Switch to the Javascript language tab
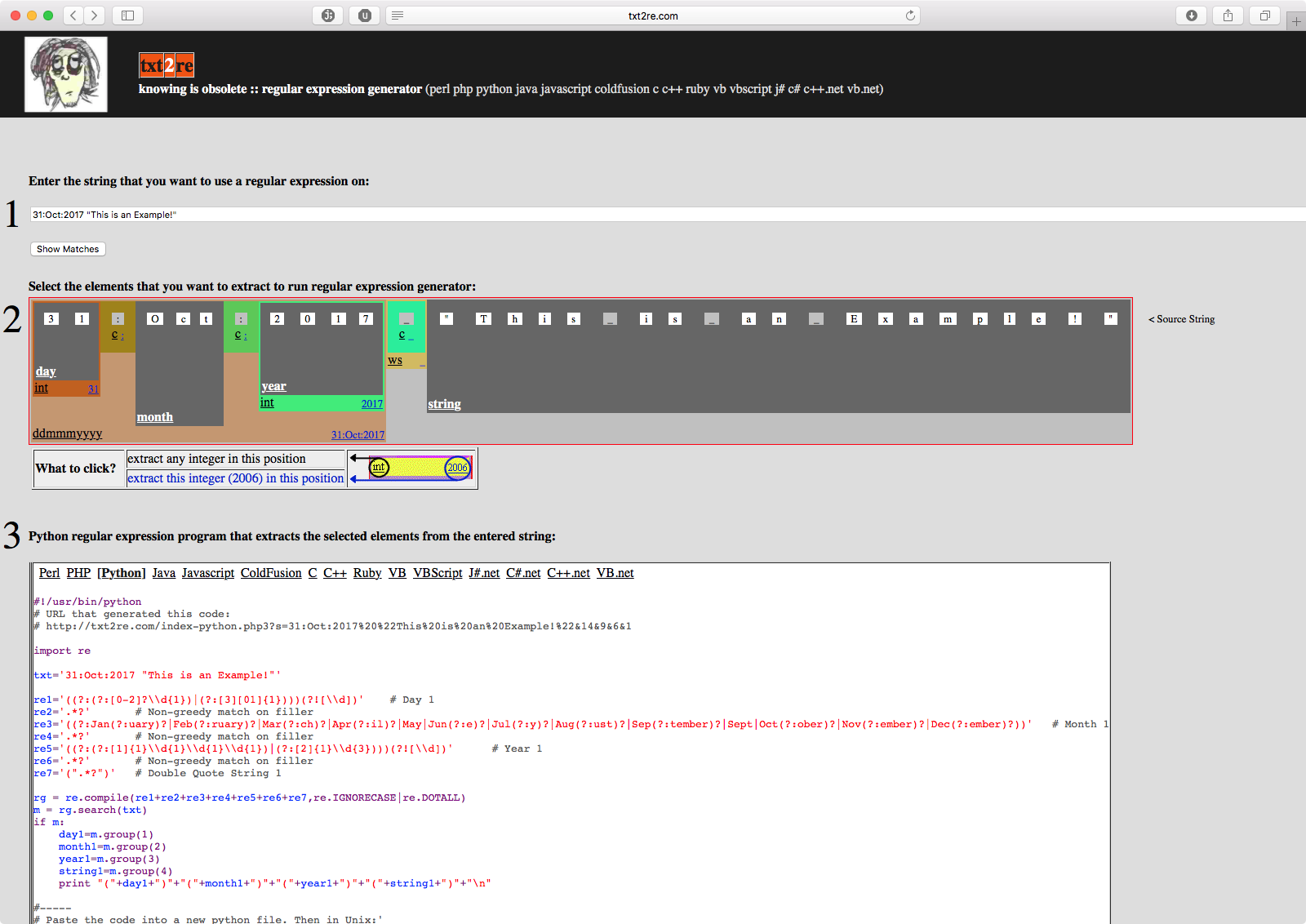The height and width of the screenshot is (924, 1306). tap(207, 573)
